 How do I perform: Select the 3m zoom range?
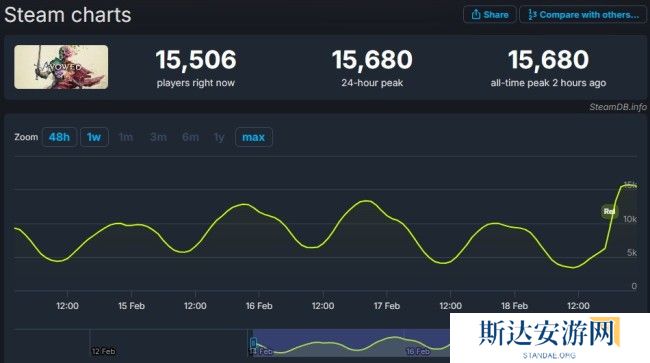(x=158, y=137)
